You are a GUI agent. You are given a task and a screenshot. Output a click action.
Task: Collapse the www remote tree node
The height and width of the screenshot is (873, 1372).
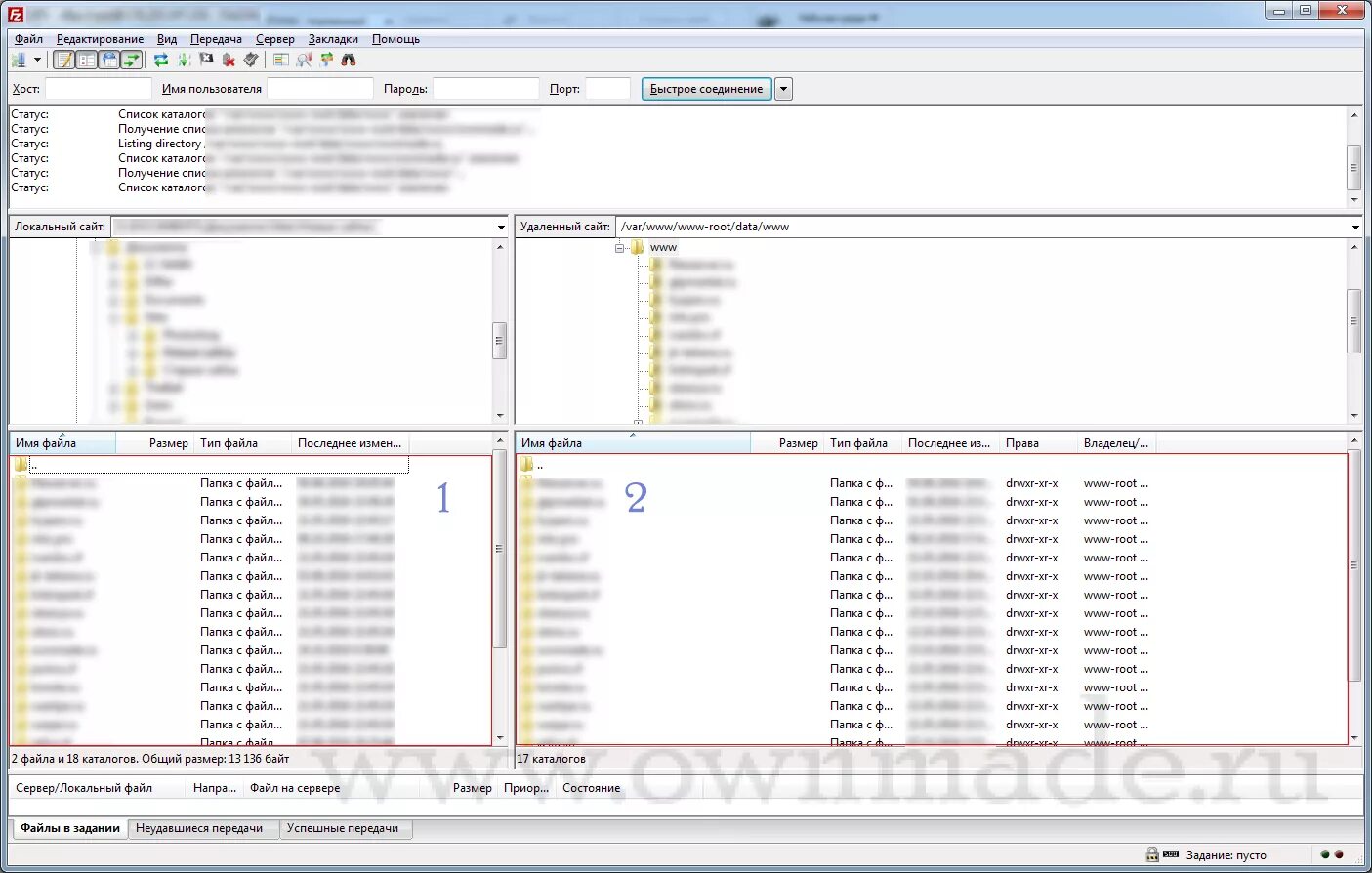(620, 248)
